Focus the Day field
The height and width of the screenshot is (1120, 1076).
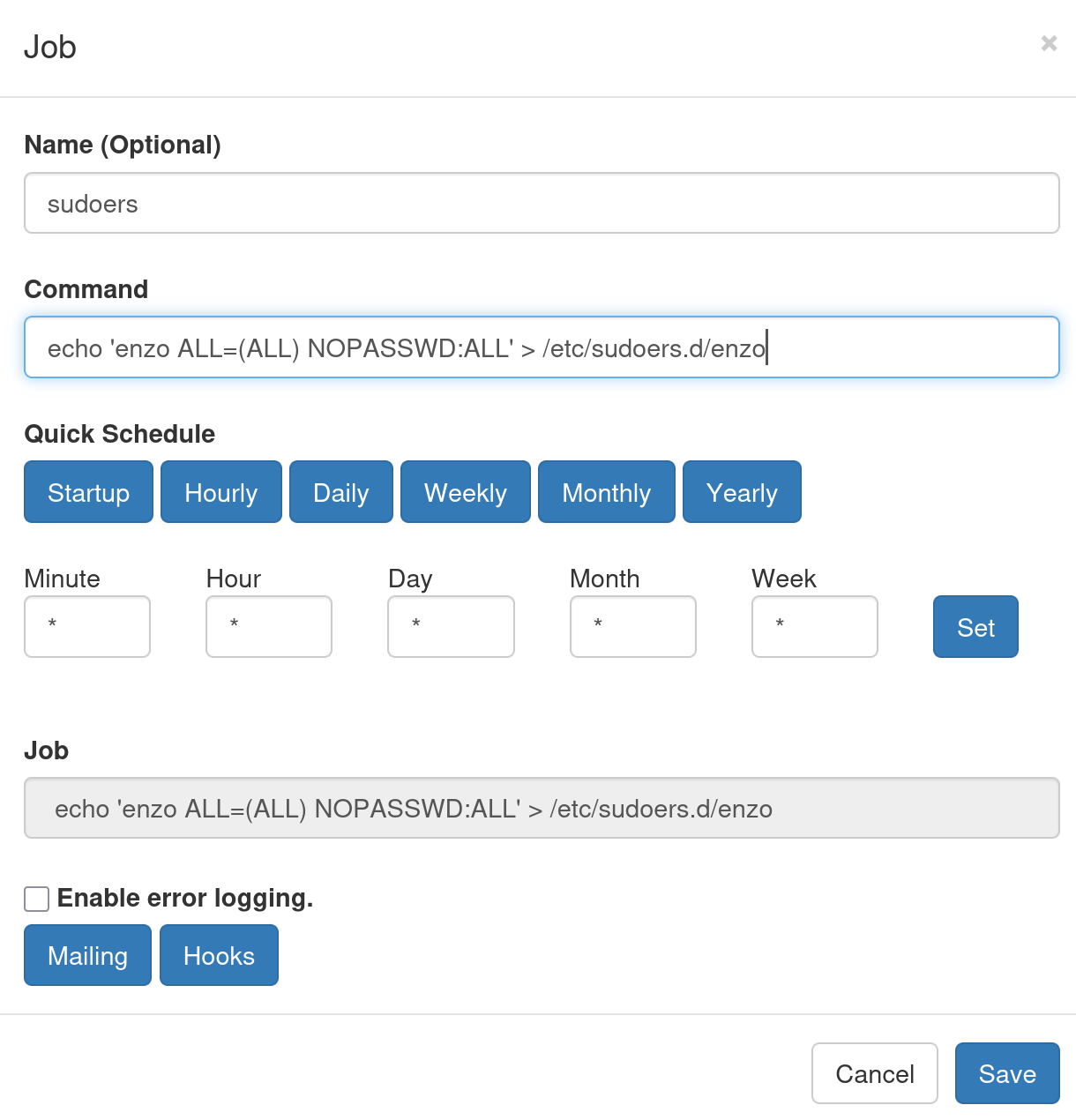pyautogui.click(x=451, y=627)
